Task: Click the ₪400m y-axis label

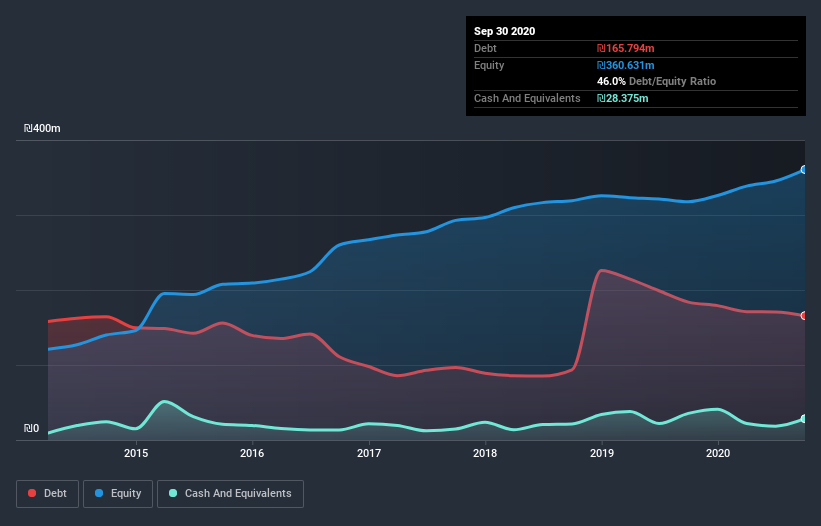Action: pos(42,128)
